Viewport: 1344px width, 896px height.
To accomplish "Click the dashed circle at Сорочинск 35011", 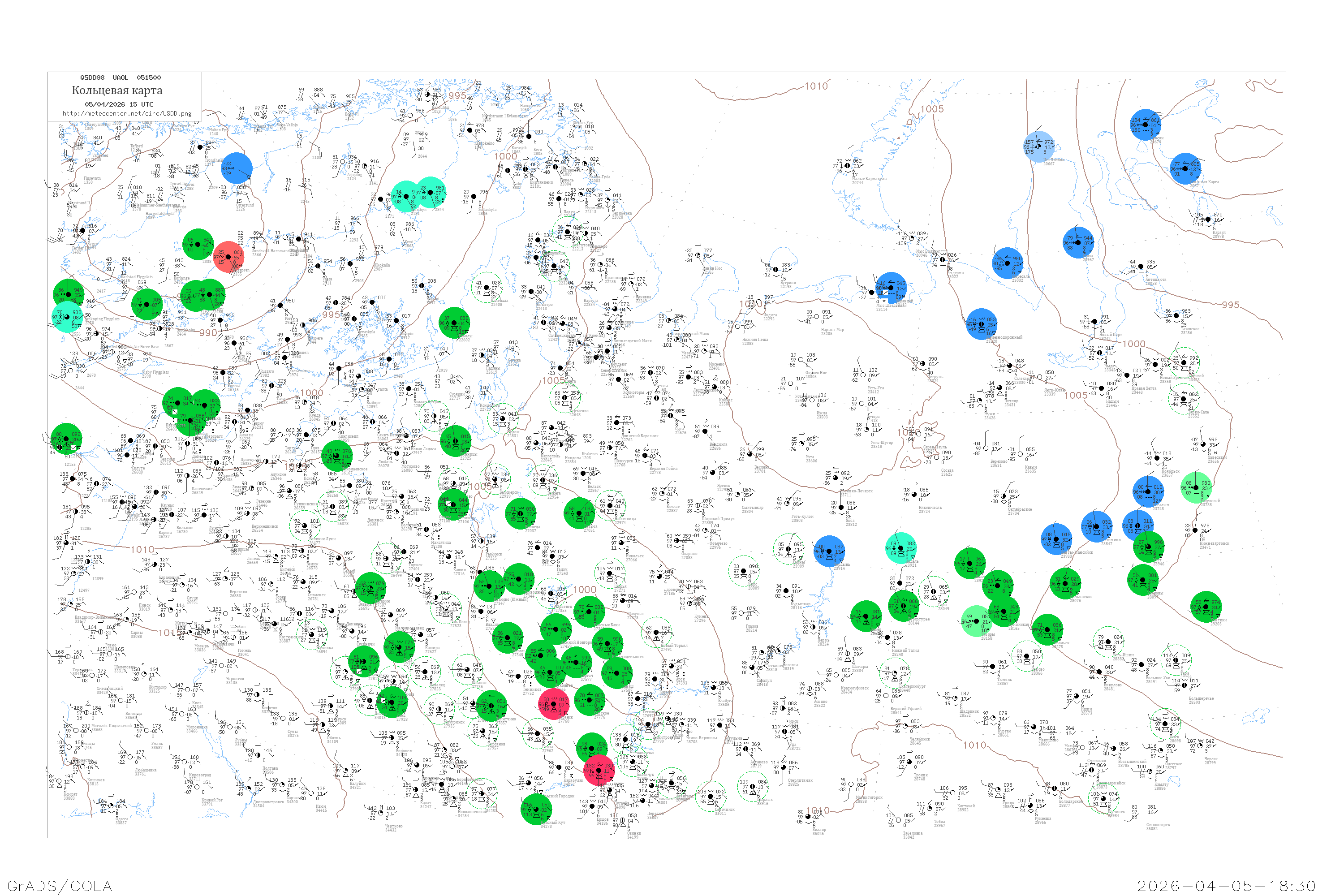I will 710,797.
